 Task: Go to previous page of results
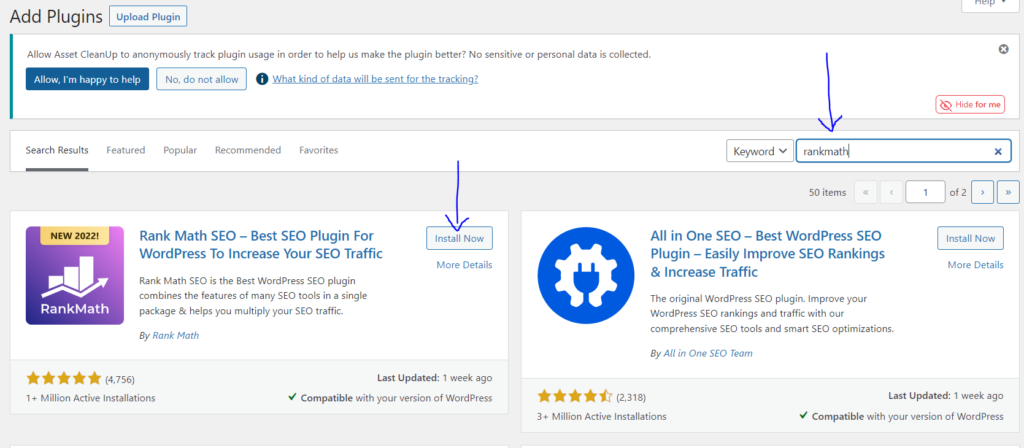click(x=891, y=192)
